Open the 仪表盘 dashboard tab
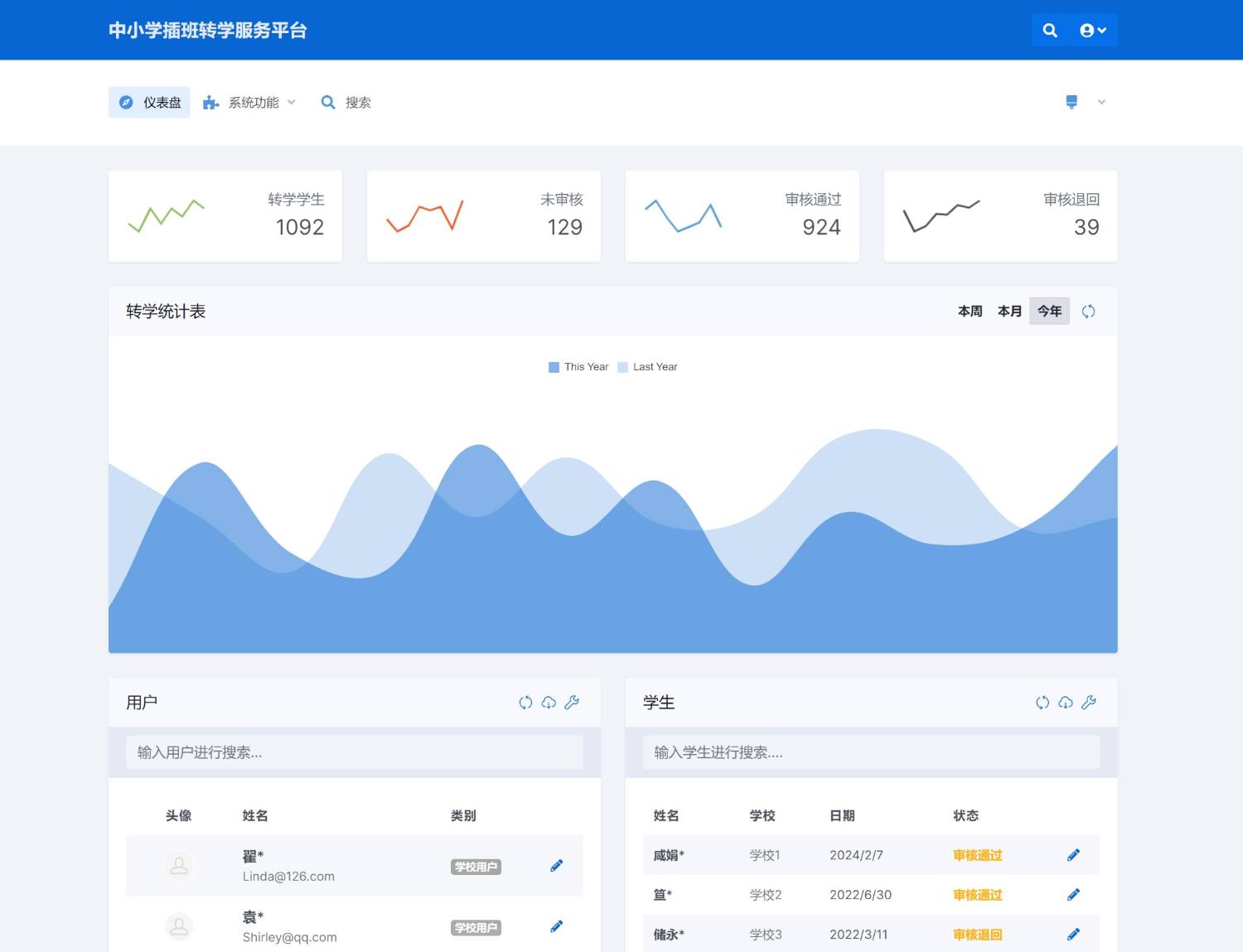The height and width of the screenshot is (952, 1243). 149,102
